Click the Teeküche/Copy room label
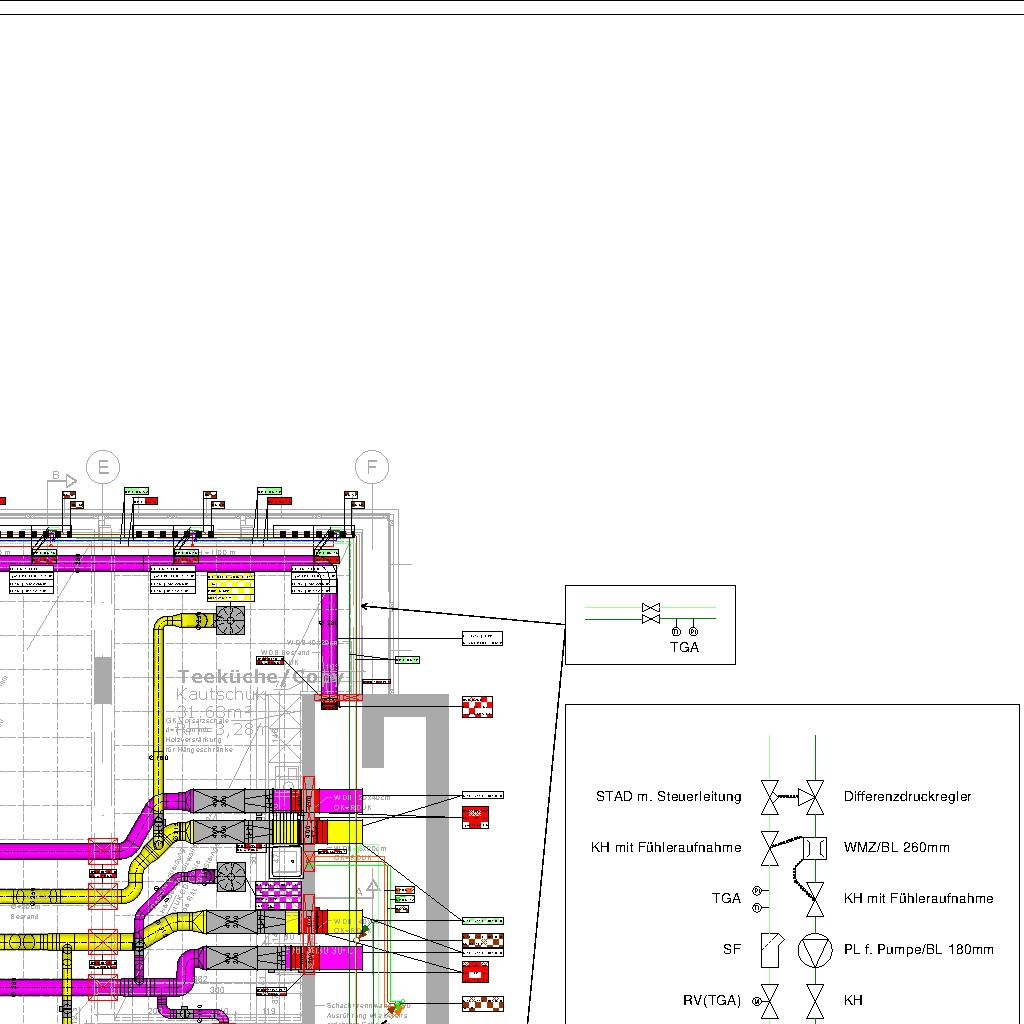Image resolution: width=1024 pixels, height=1024 pixels. (x=262, y=677)
